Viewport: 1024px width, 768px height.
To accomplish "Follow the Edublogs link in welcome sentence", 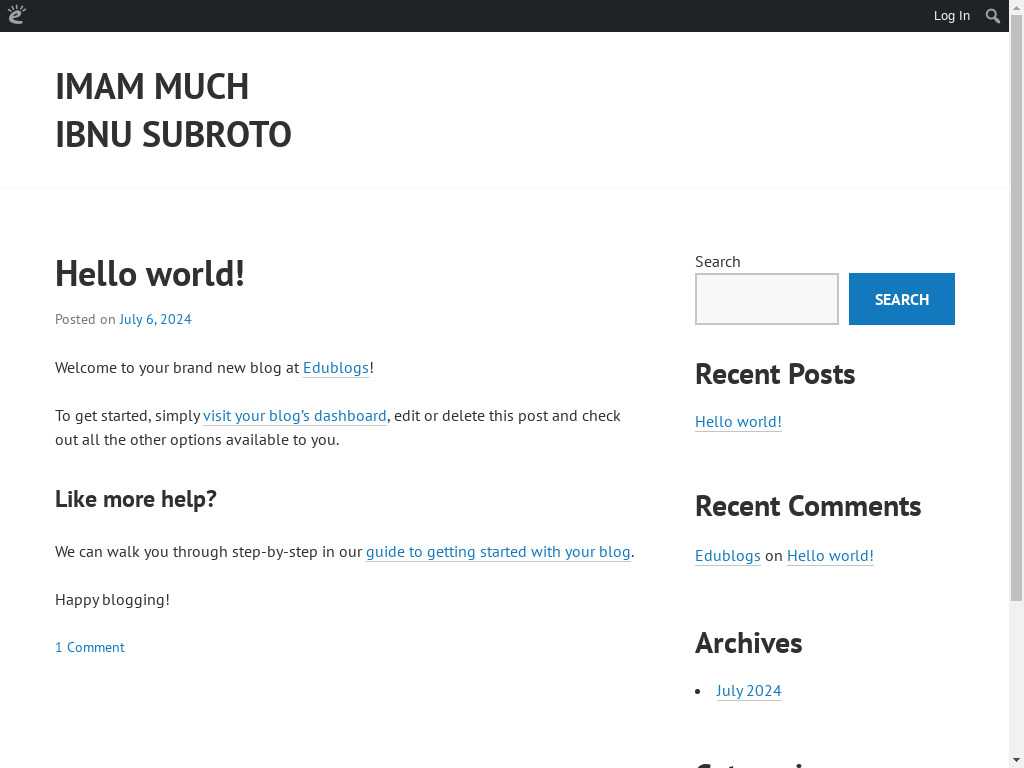I will [x=336, y=368].
